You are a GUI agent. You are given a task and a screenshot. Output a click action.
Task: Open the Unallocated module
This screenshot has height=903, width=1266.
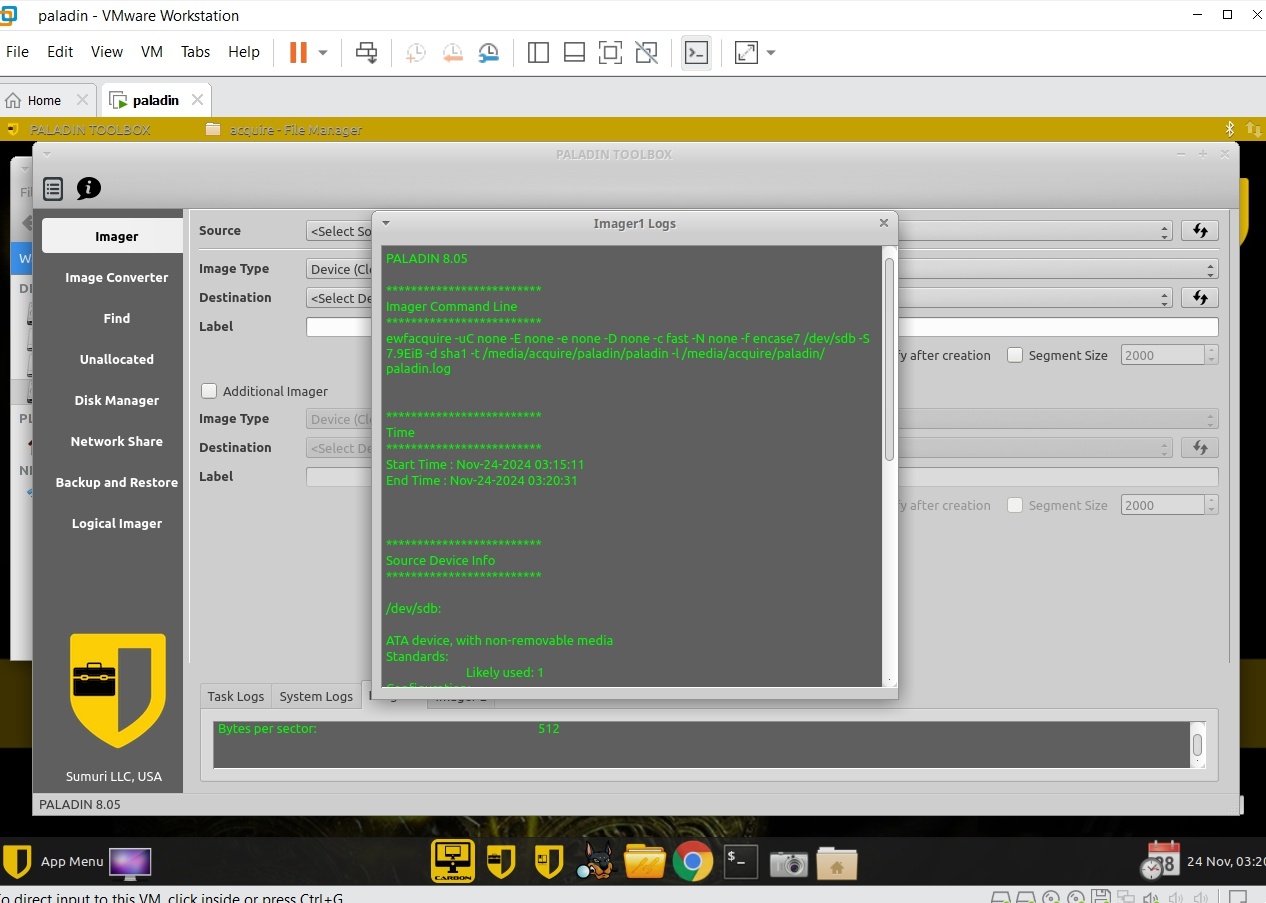pos(116,359)
